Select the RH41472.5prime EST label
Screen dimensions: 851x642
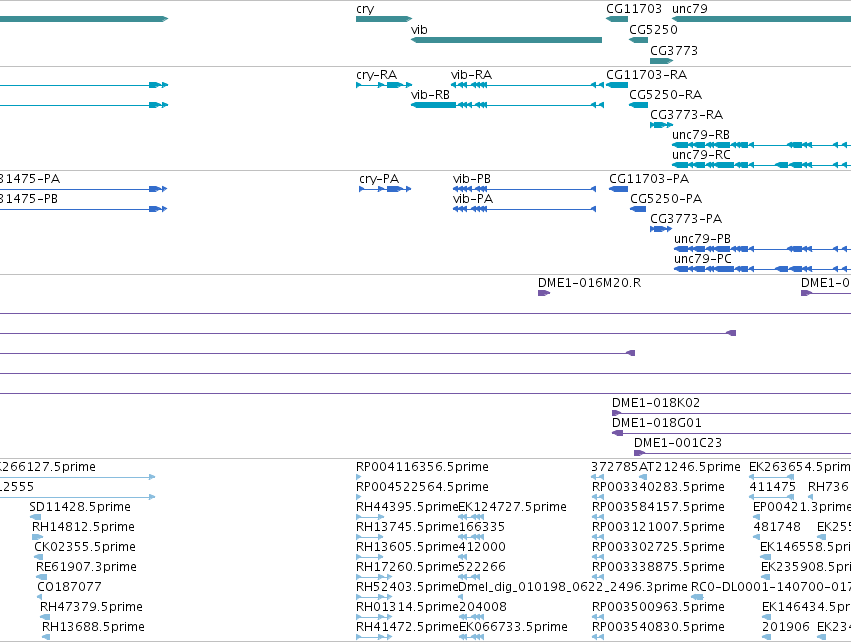pos(407,627)
